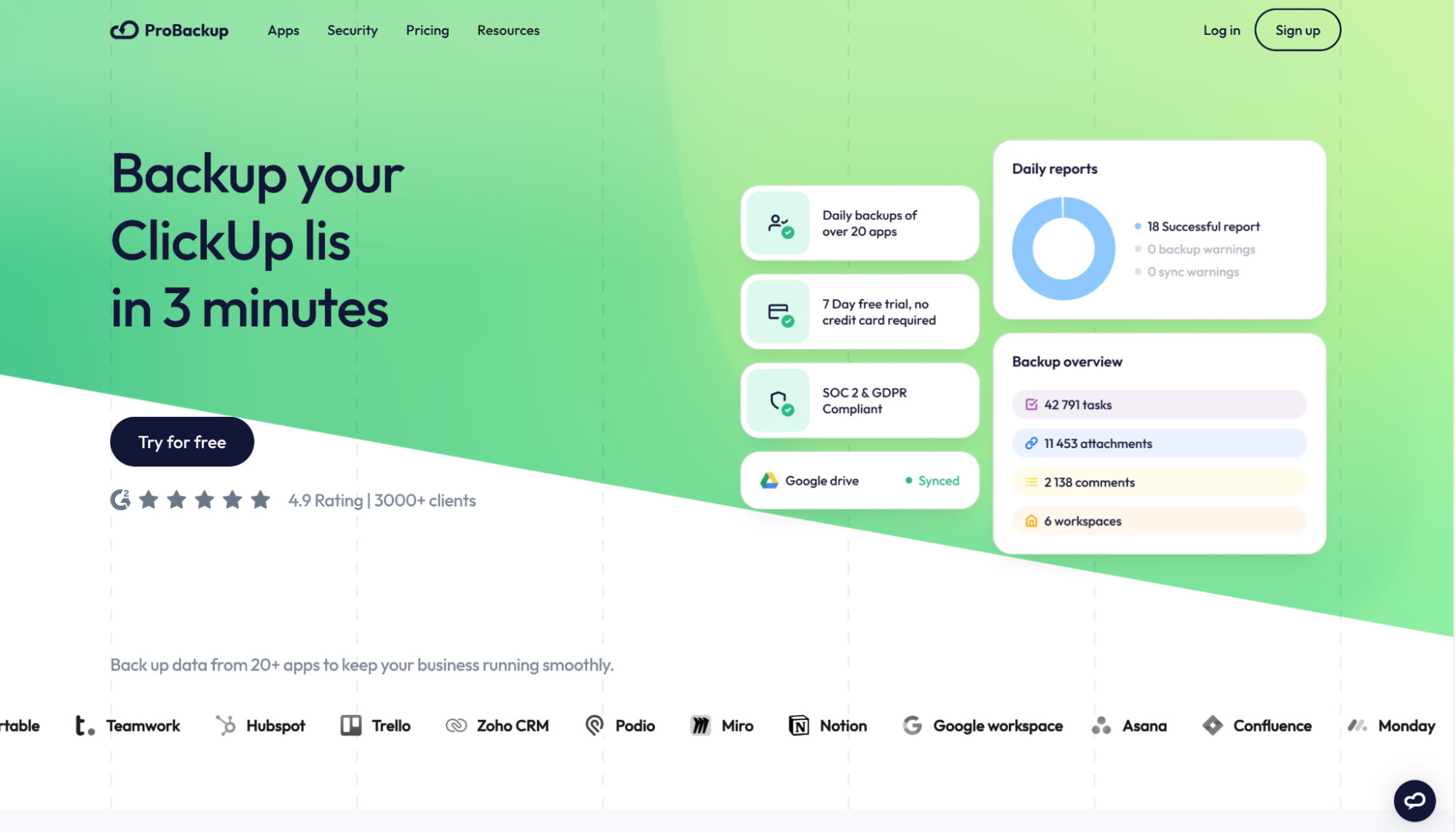This screenshot has height=833, width=1456.
Task: Click the Teamwork logo icon
Action: coord(85,725)
